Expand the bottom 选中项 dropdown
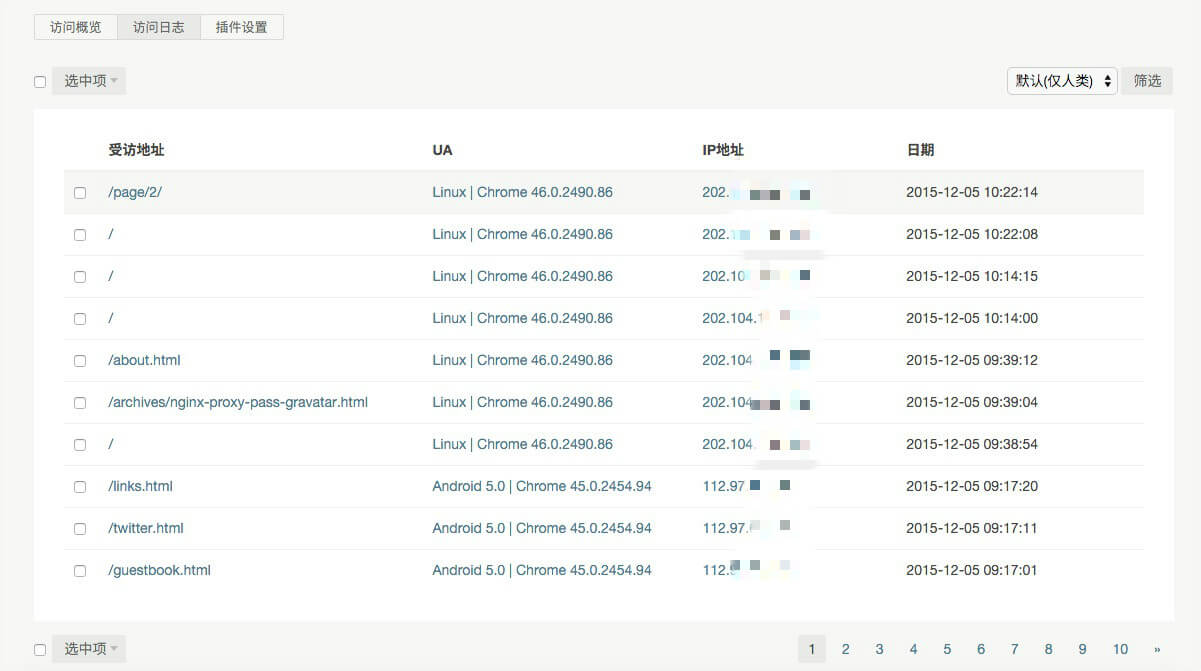Image resolution: width=1201 pixels, height=671 pixels. pos(90,649)
